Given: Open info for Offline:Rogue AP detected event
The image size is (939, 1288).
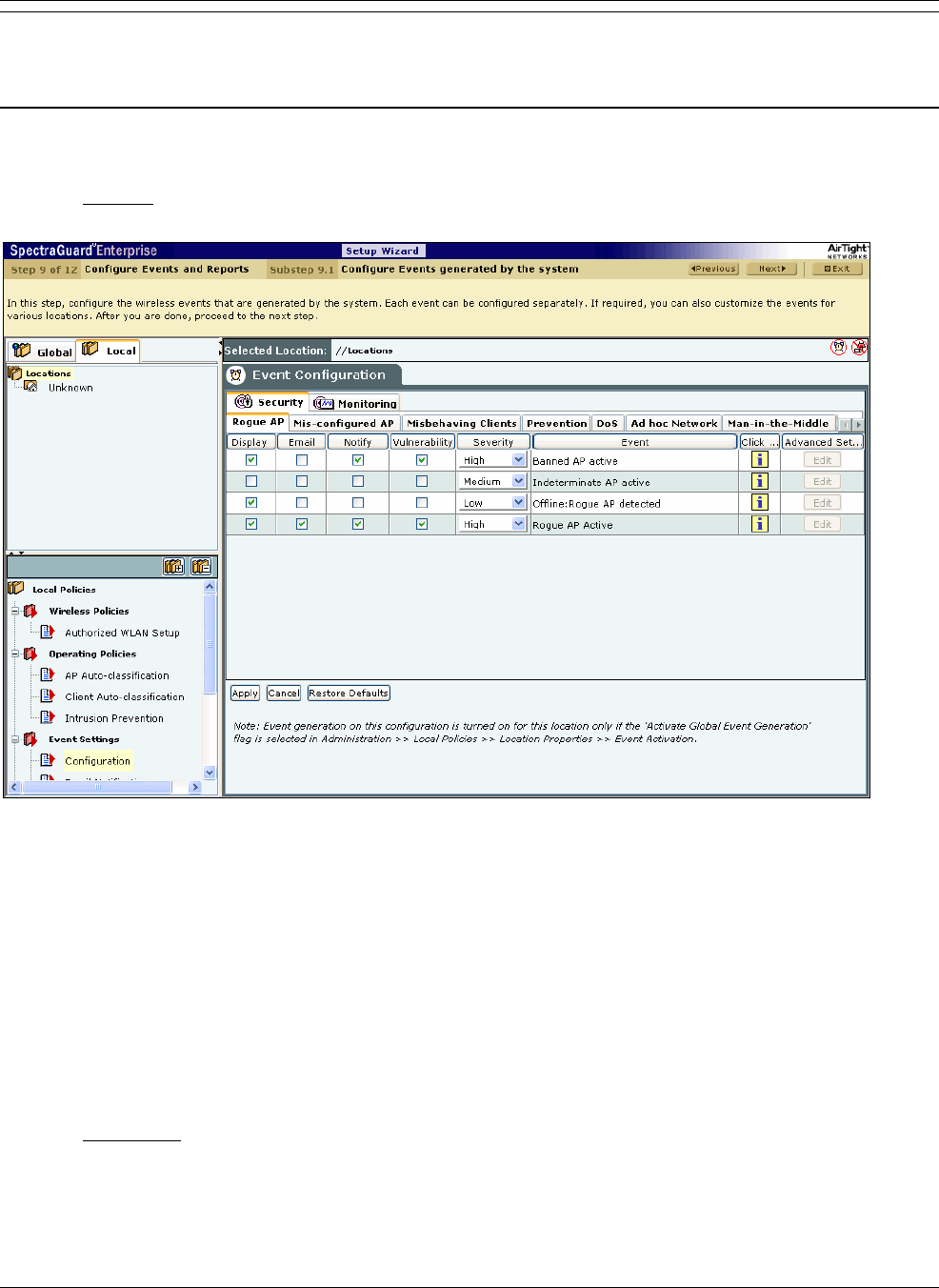Looking at the screenshot, I should click(759, 502).
